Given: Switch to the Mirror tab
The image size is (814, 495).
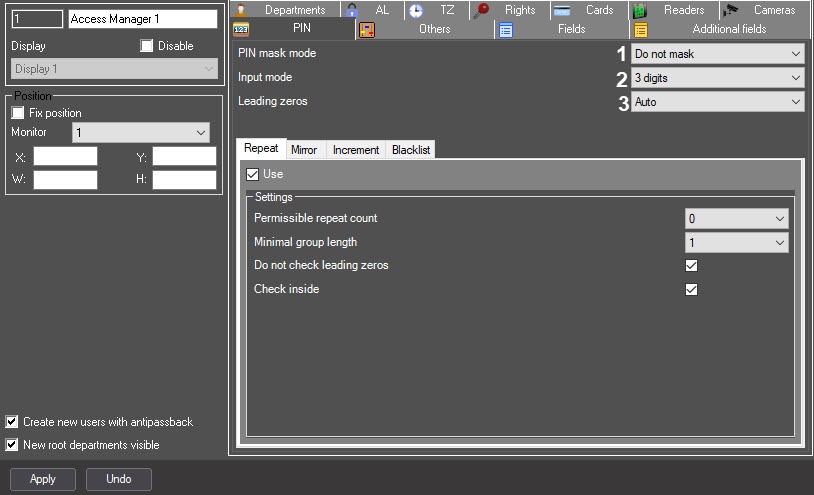Looking at the screenshot, I should click(304, 150).
